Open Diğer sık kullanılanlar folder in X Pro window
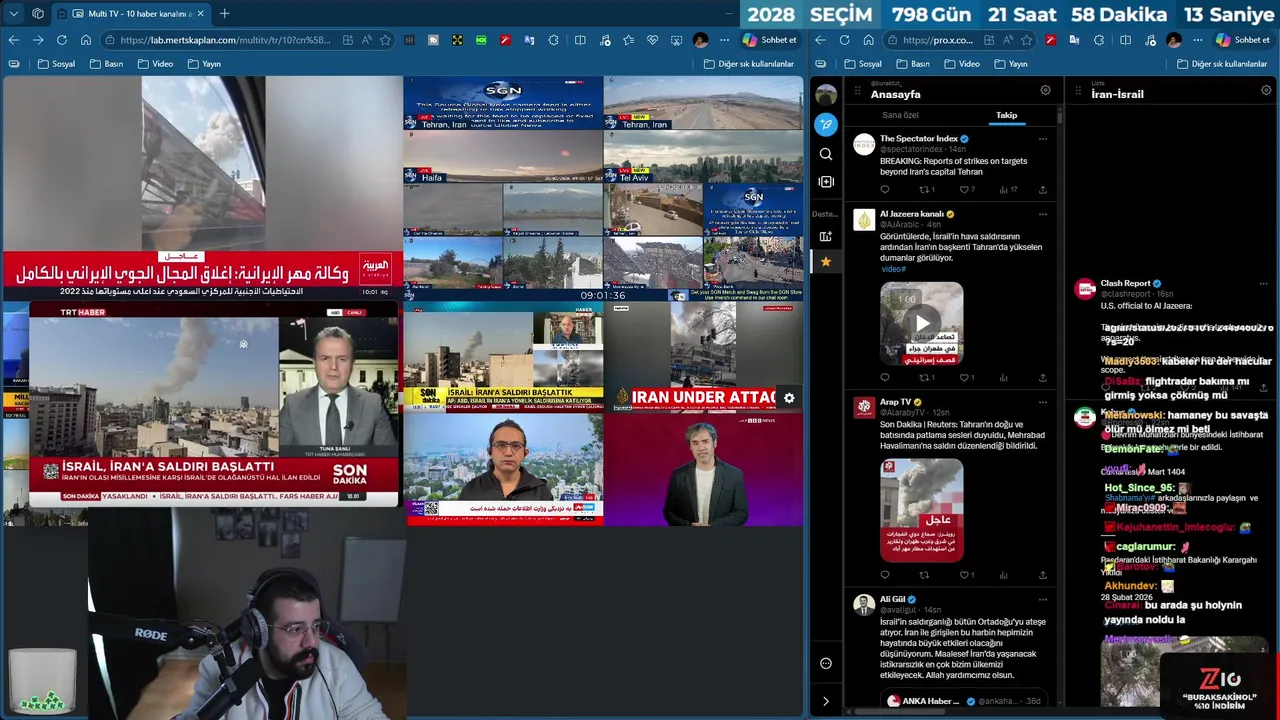 pos(1223,64)
